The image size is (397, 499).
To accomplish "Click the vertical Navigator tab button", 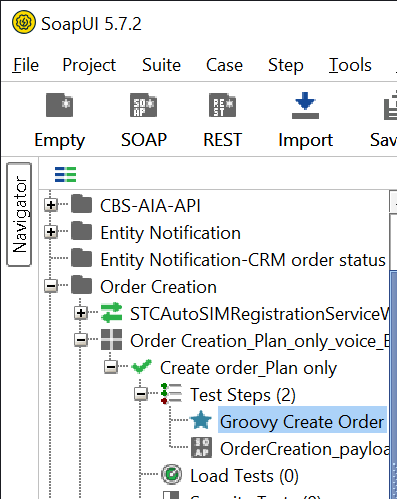I will point(19,215).
